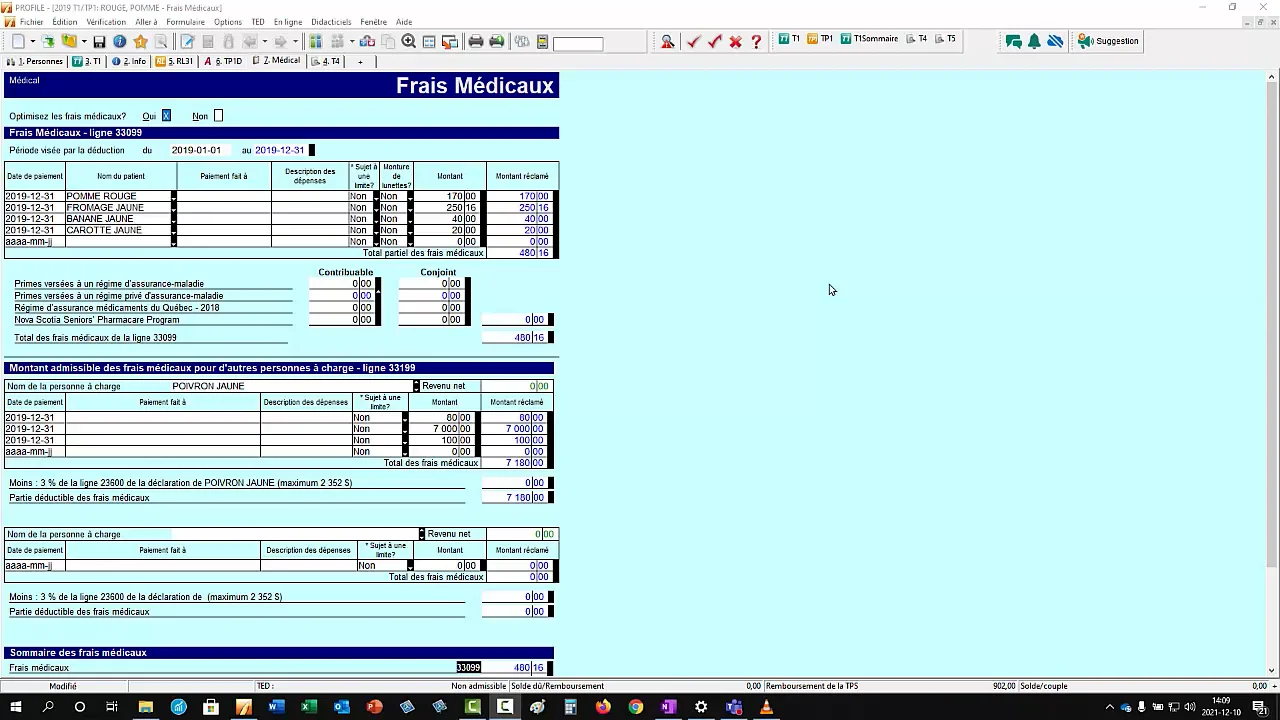This screenshot has width=1280, height=720.
Task: Click the deduction period start date field
Action: tap(196, 150)
